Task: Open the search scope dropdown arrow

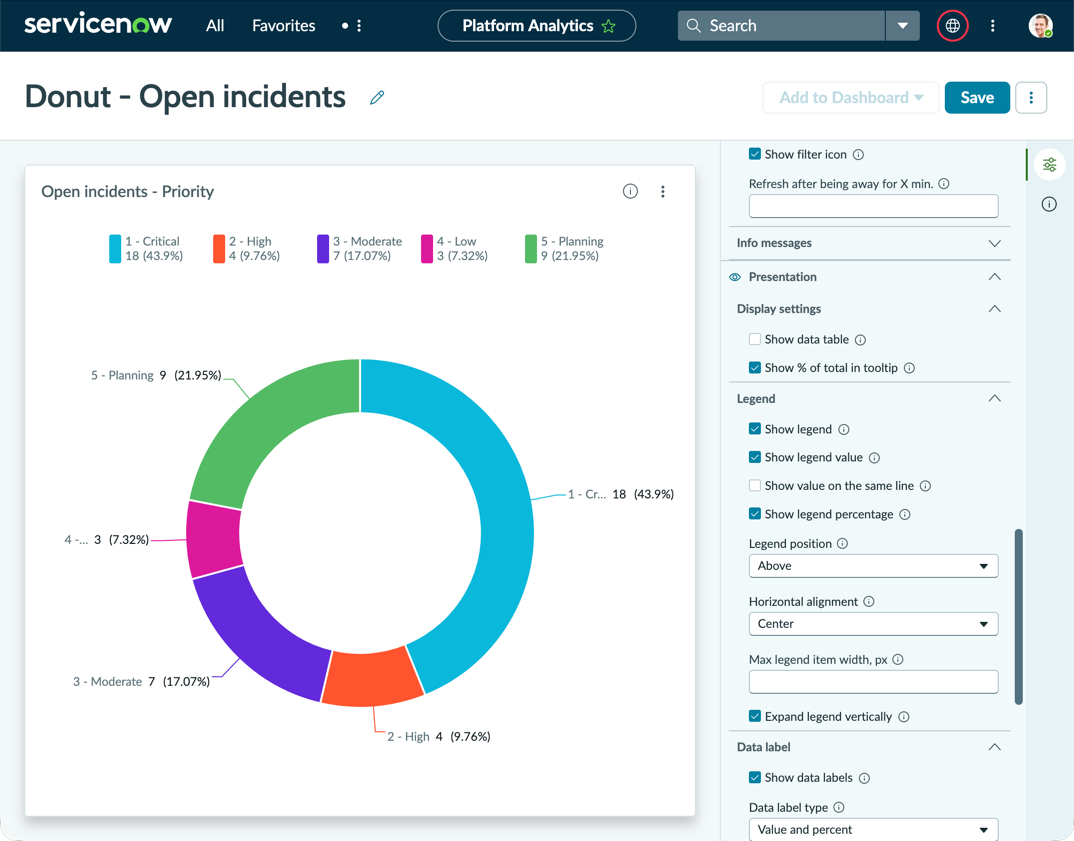Action: point(903,26)
